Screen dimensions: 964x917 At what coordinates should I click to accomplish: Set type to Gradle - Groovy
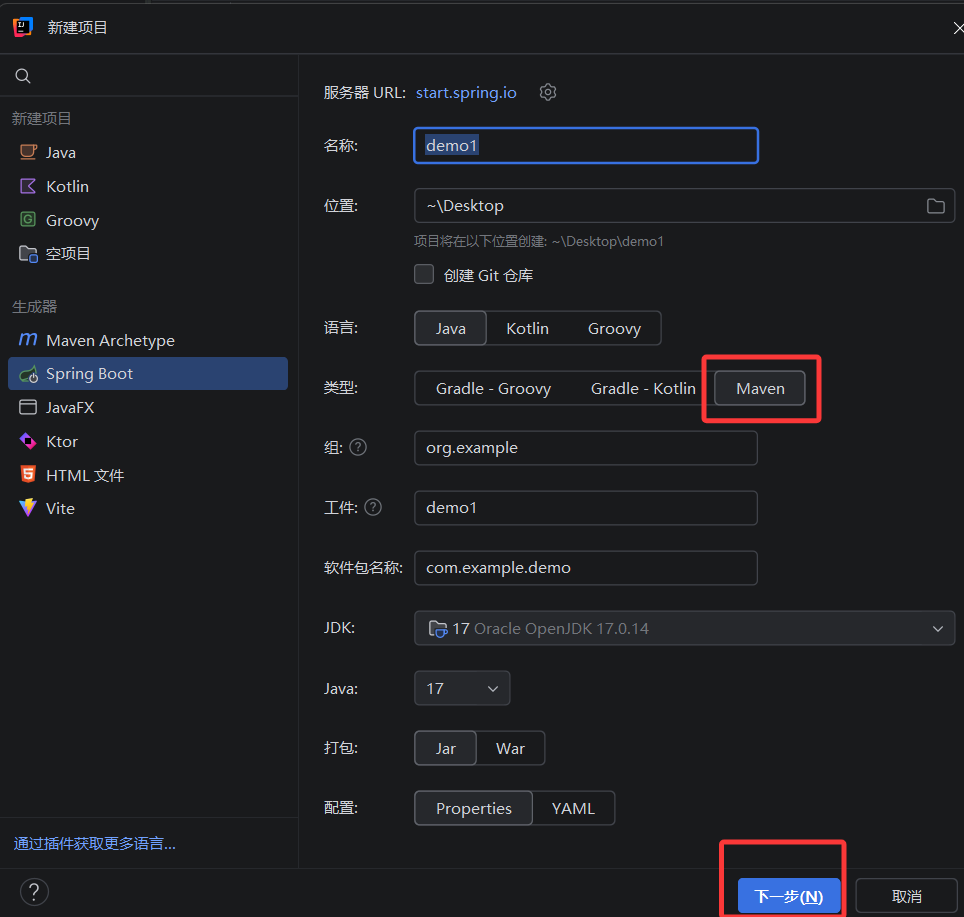[x=493, y=388]
